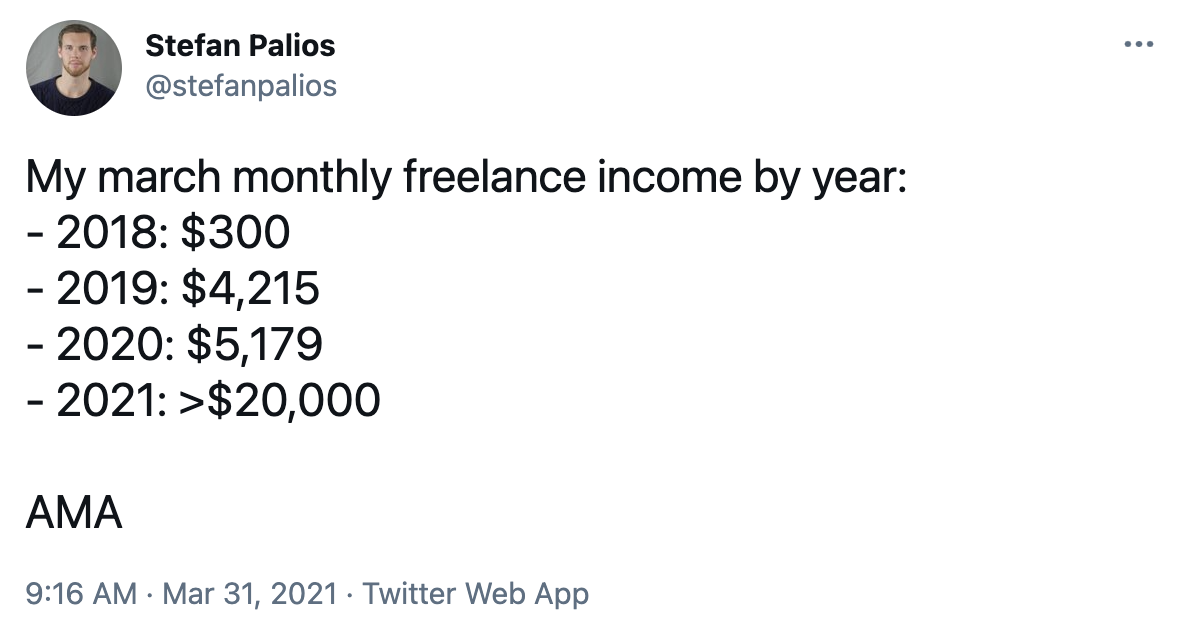
Task: Click the 9:16 AM timestamp
Action: (81, 593)
